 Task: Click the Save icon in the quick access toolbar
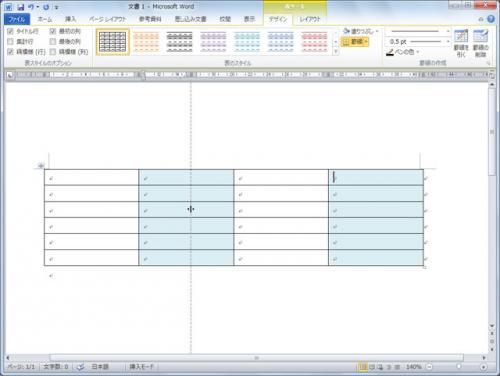coord(21,7)
